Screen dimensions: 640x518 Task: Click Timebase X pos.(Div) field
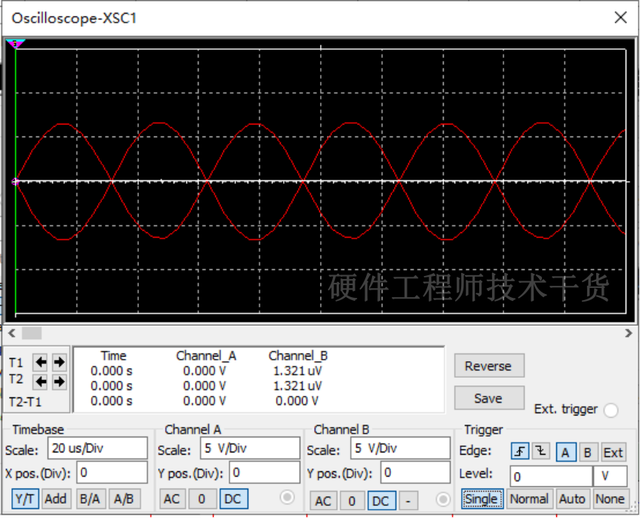coord(112,473)
